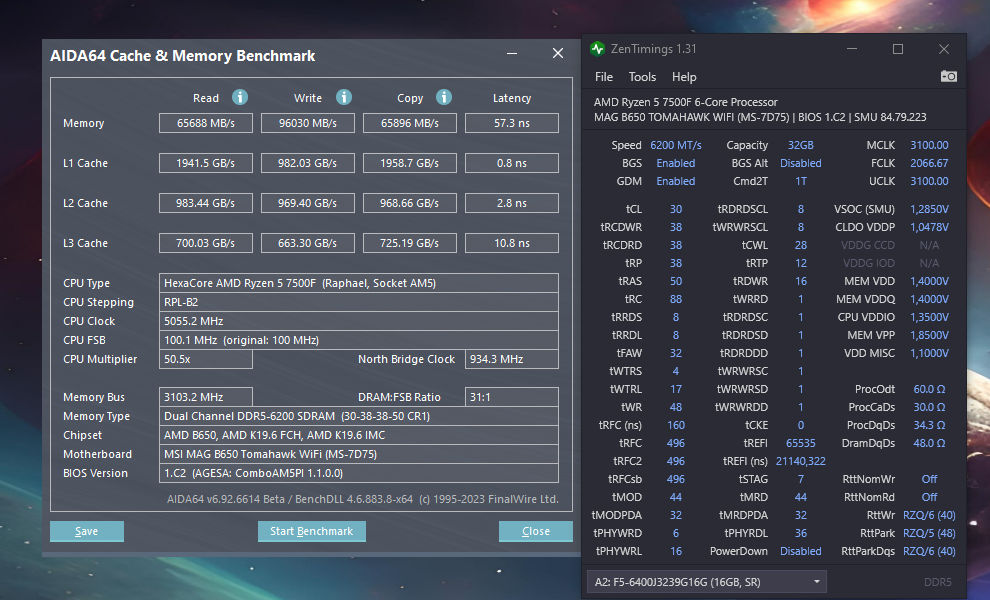Open the File menu in ZenTimings
This screenshot has height=600, width=990.
(x=604, y=76)
